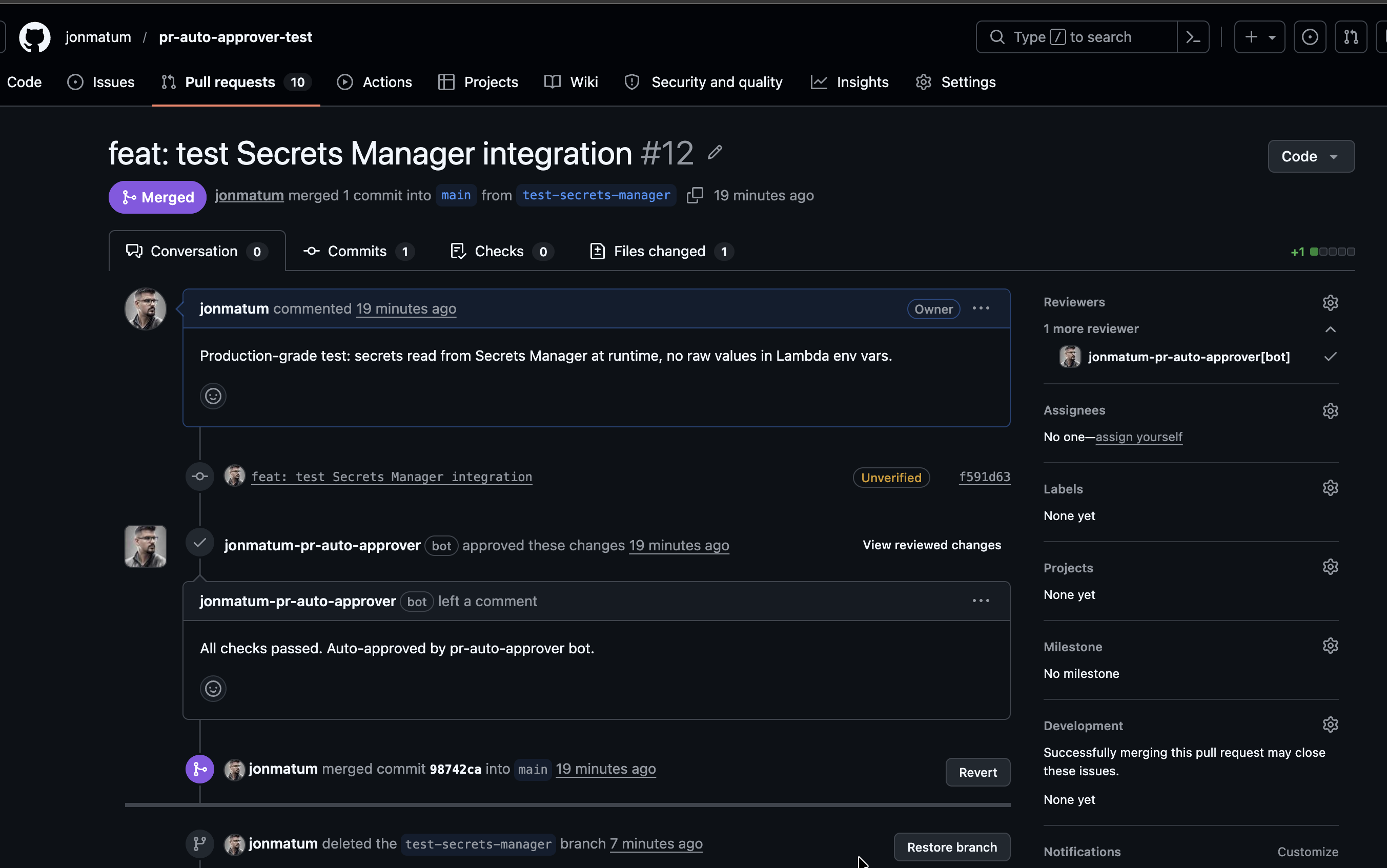Open the create new plus dropdown
Image resolution: width=1387 pixels, height=868 pixels.
(x=1259, y=37)
